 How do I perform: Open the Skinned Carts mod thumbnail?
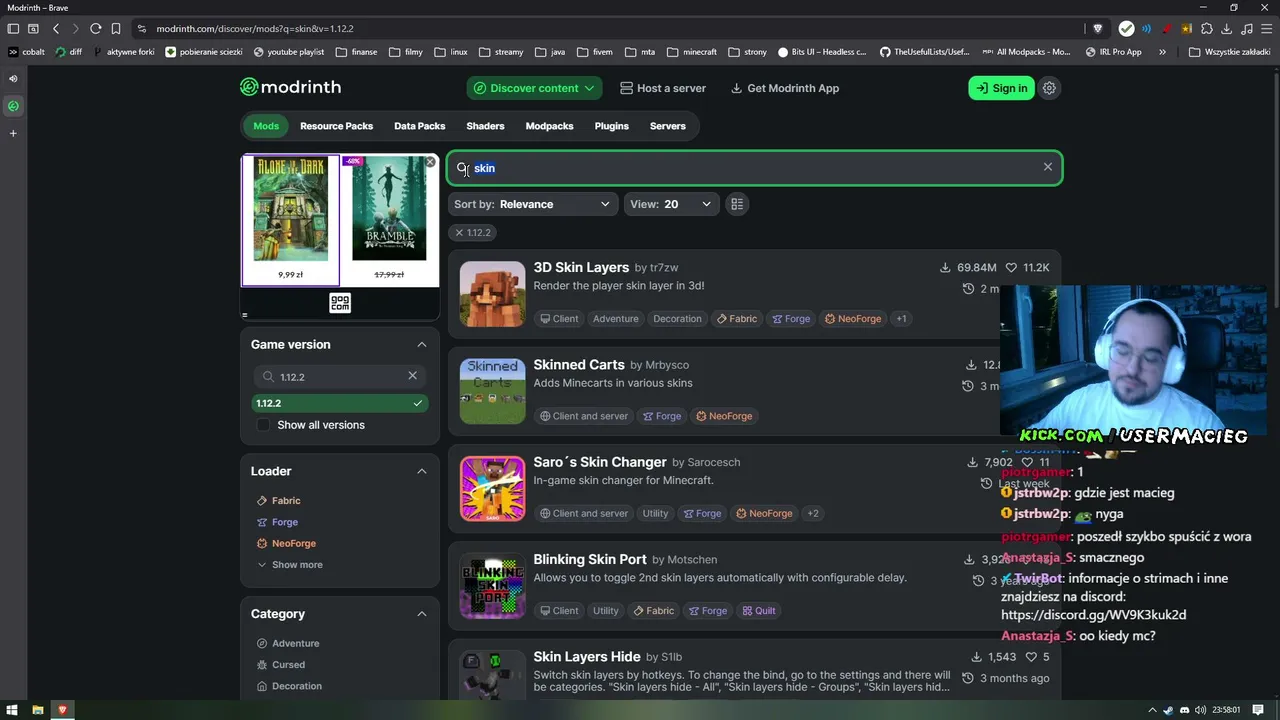pos(492,391)
